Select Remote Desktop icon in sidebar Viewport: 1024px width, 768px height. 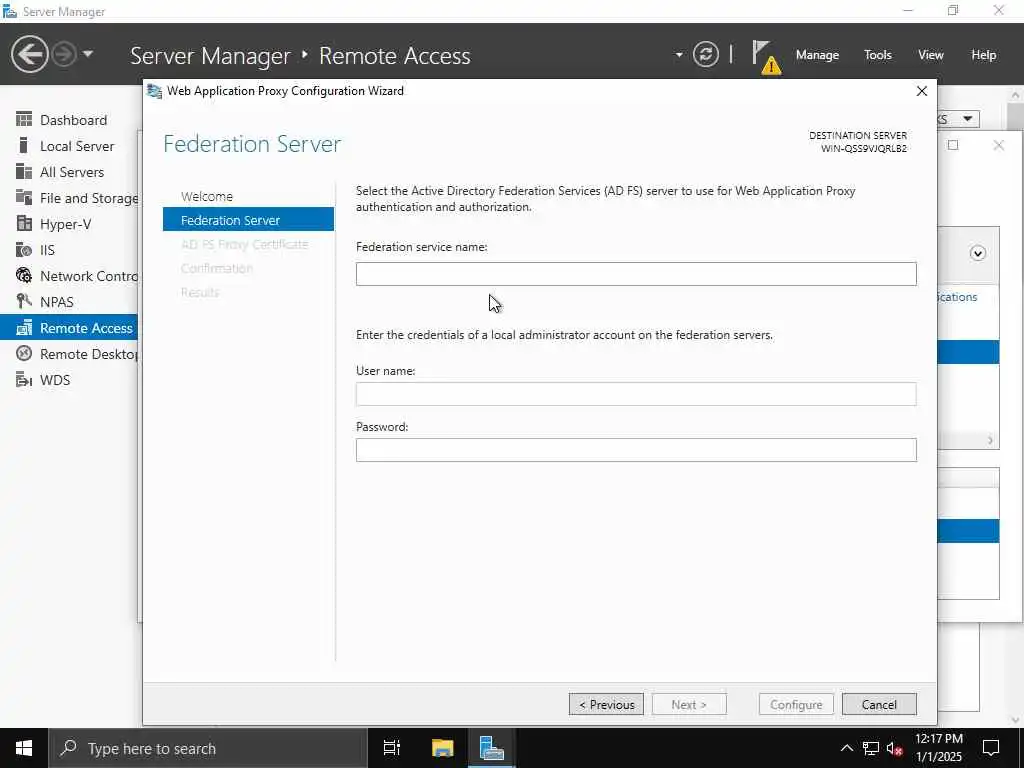[24, 353]
